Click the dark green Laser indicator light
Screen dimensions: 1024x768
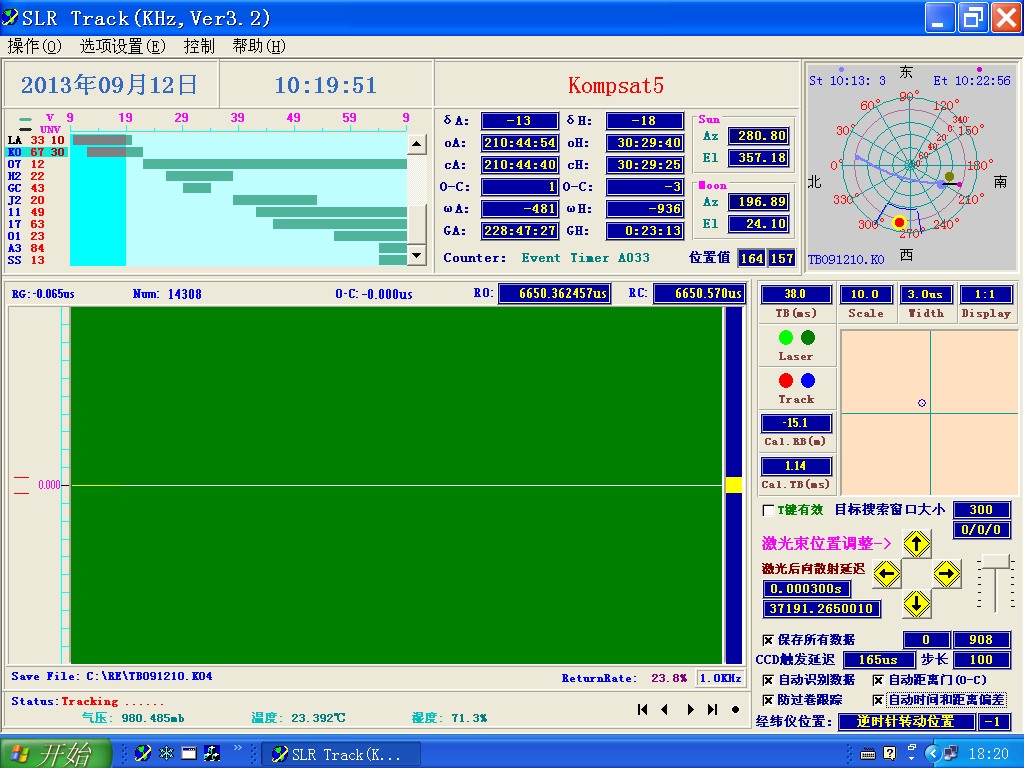click(x=808, y=337)
